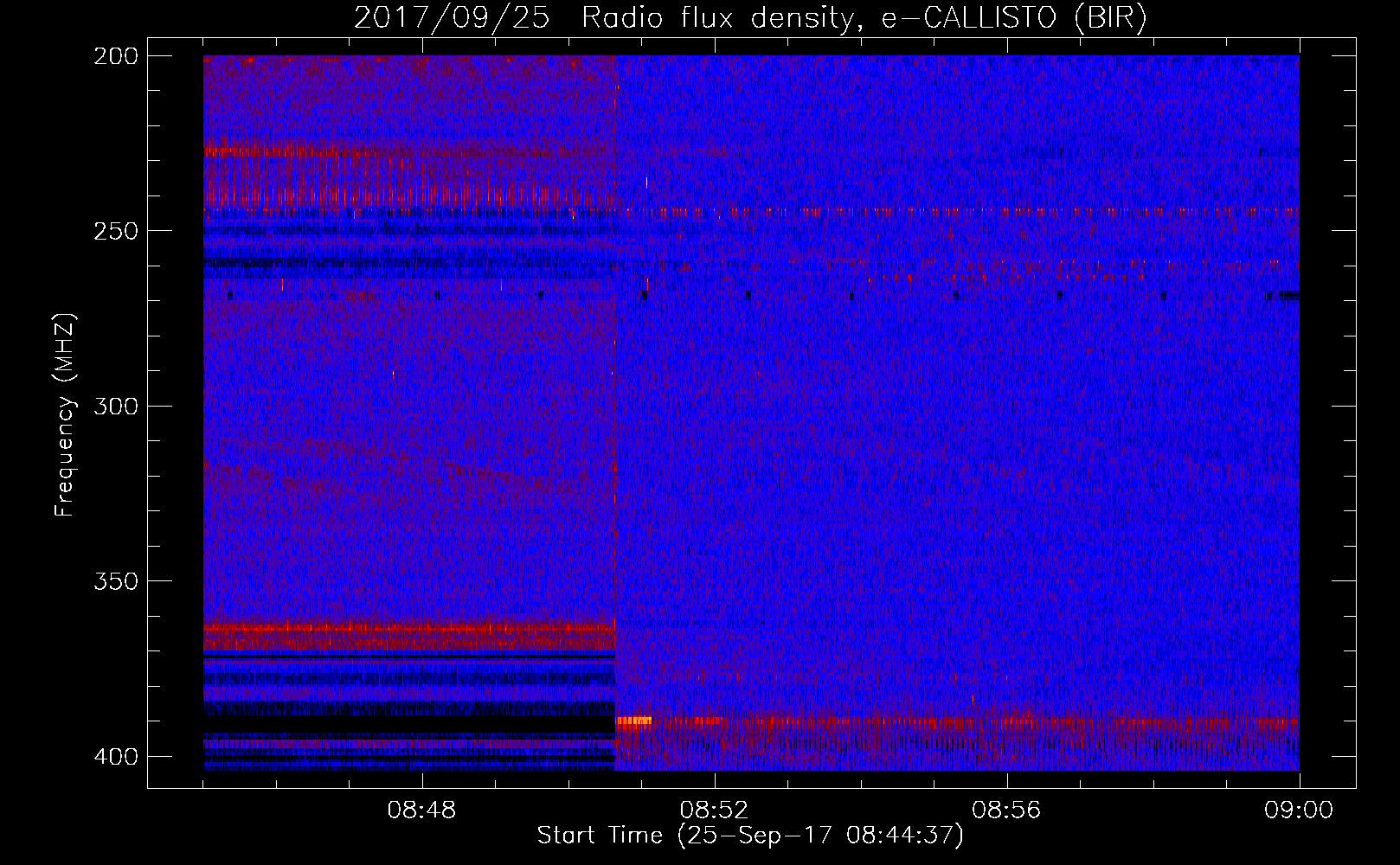Image resolution: width=1400 pixels, height=865 pixels.
Task: Click the 400 frequency tick label
Action: [x=115, y=756]
